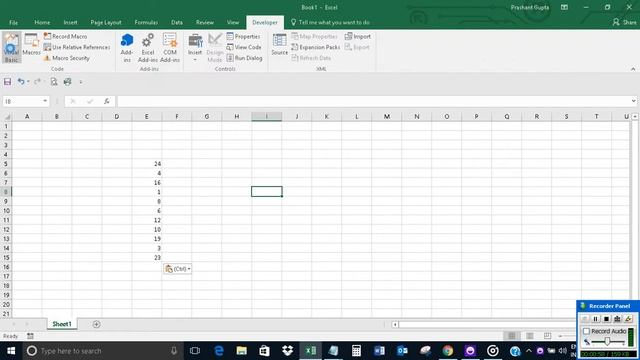Toggle Design Mode
The height and width of the screenshot is (360, 640).
pos(215,48)
